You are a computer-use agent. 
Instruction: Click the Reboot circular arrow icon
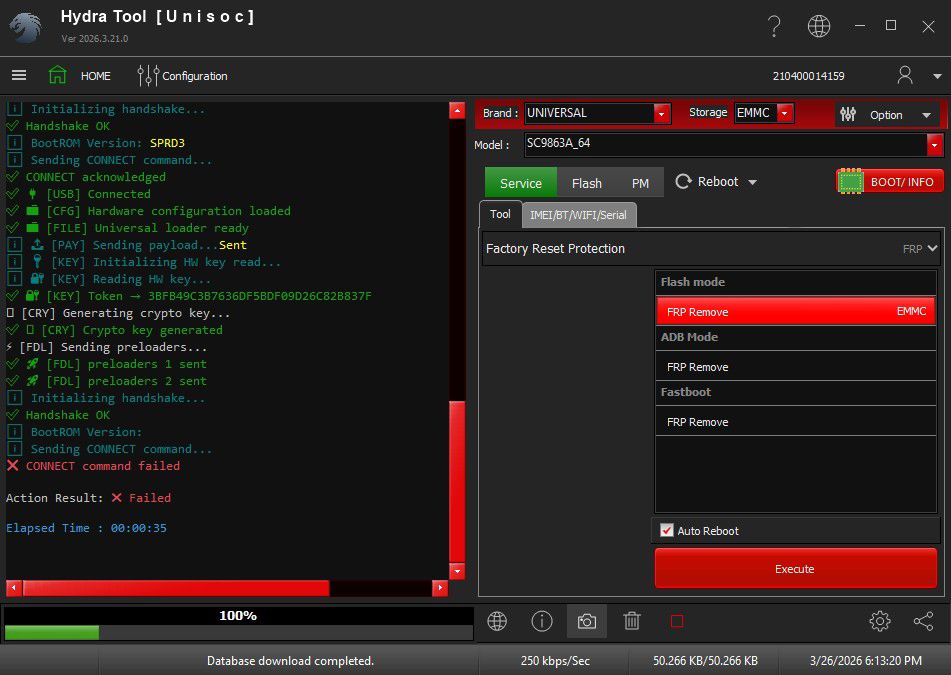(684, 181)
